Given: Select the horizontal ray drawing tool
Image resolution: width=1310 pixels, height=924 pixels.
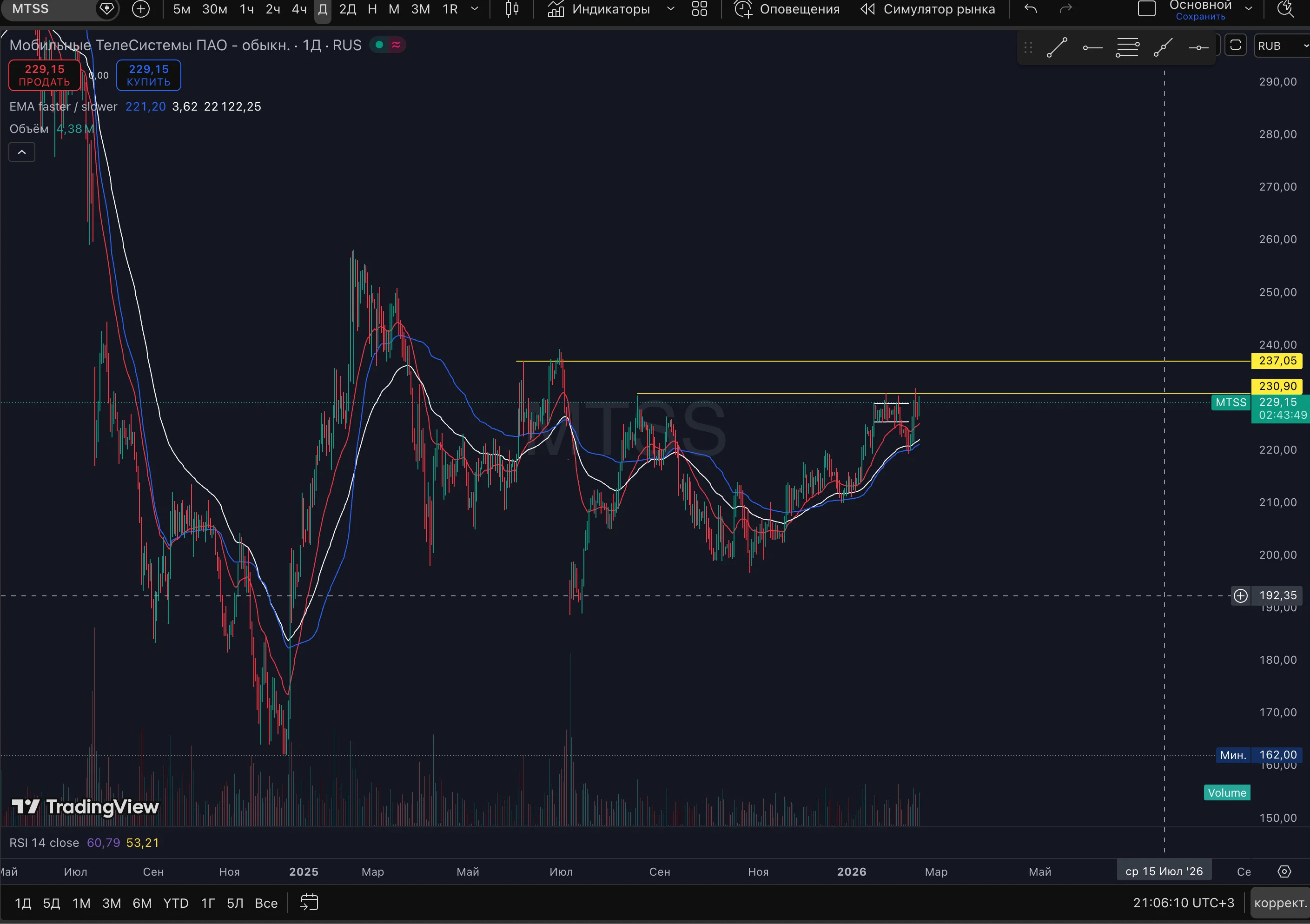Looking at the screenshot, I should coord(1092,48).
